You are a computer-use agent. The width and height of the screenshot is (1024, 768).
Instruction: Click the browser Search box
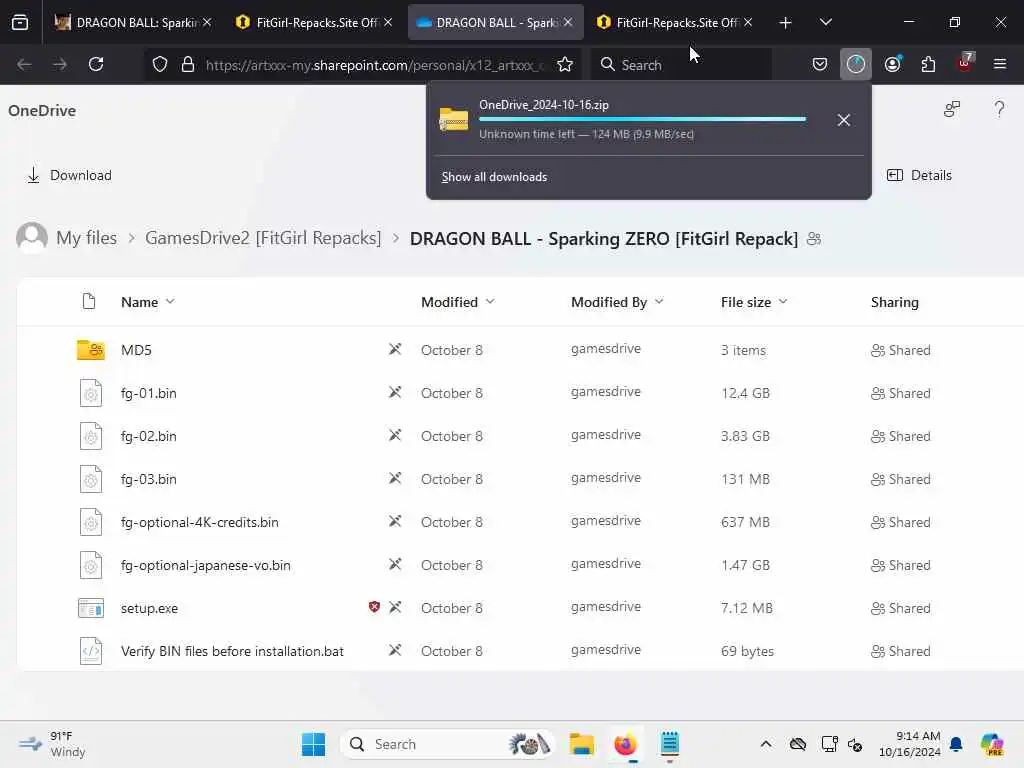pyautogui.click(x=681, y=65)
